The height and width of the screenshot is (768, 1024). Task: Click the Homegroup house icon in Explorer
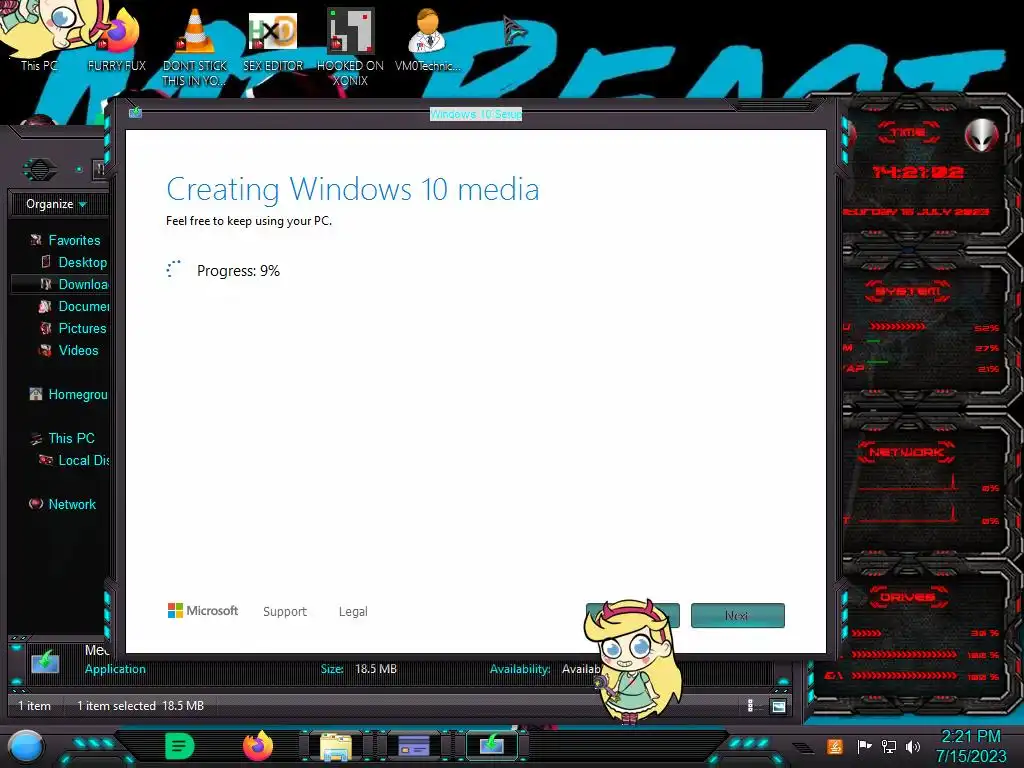(36, 394)
